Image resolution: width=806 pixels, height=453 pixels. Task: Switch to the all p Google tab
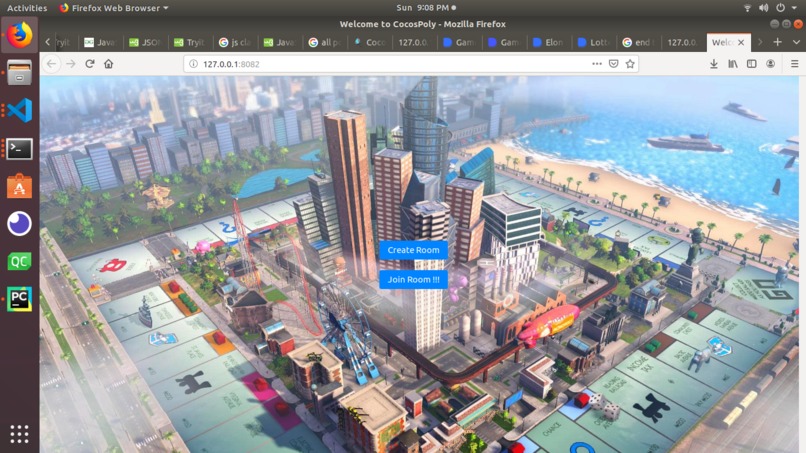click(x=324, y=42)
